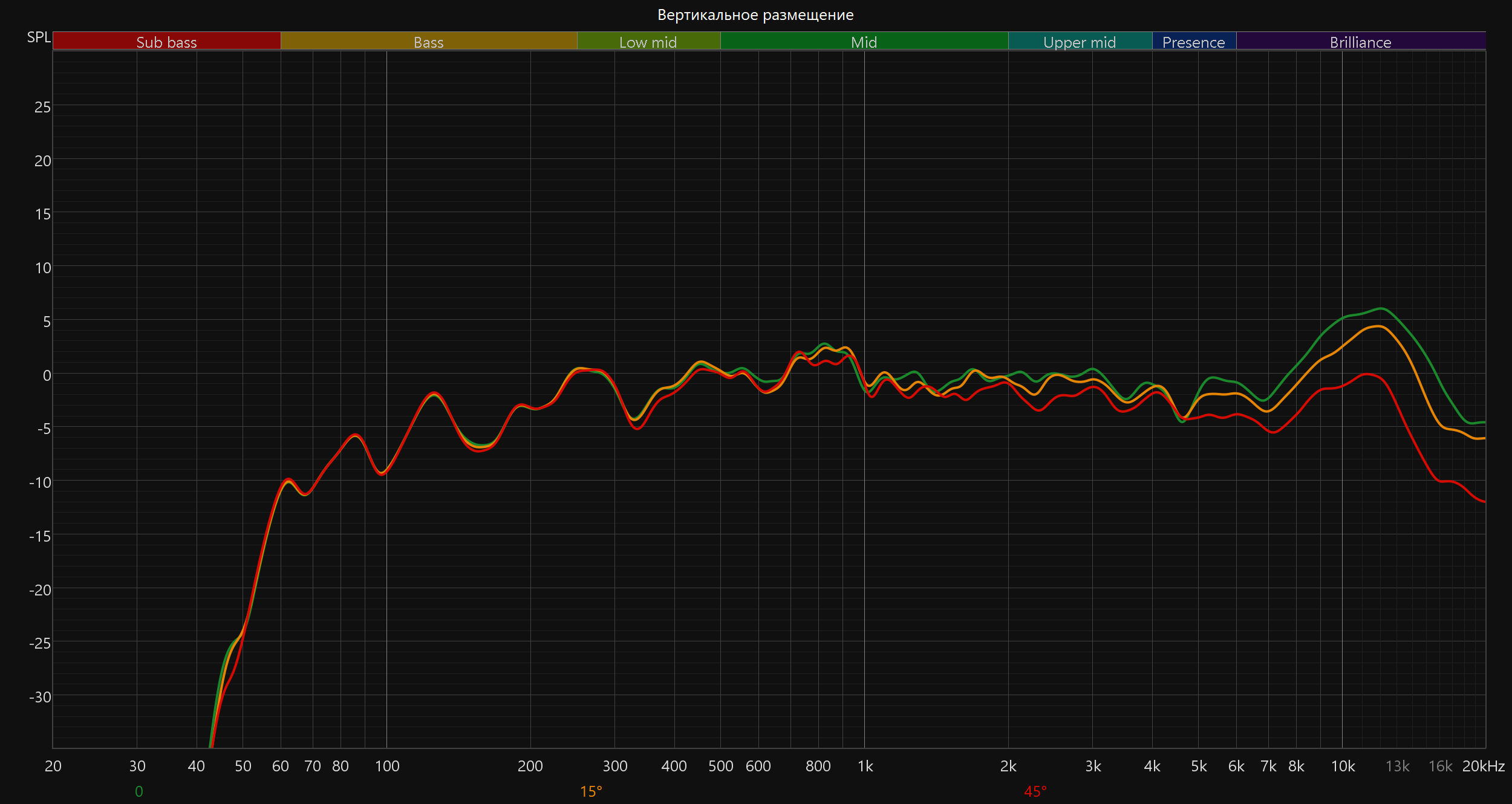The height and width of the screenshot is (804, 1512).
Task: Click the Sub bass band label
Action: point(166,42)
